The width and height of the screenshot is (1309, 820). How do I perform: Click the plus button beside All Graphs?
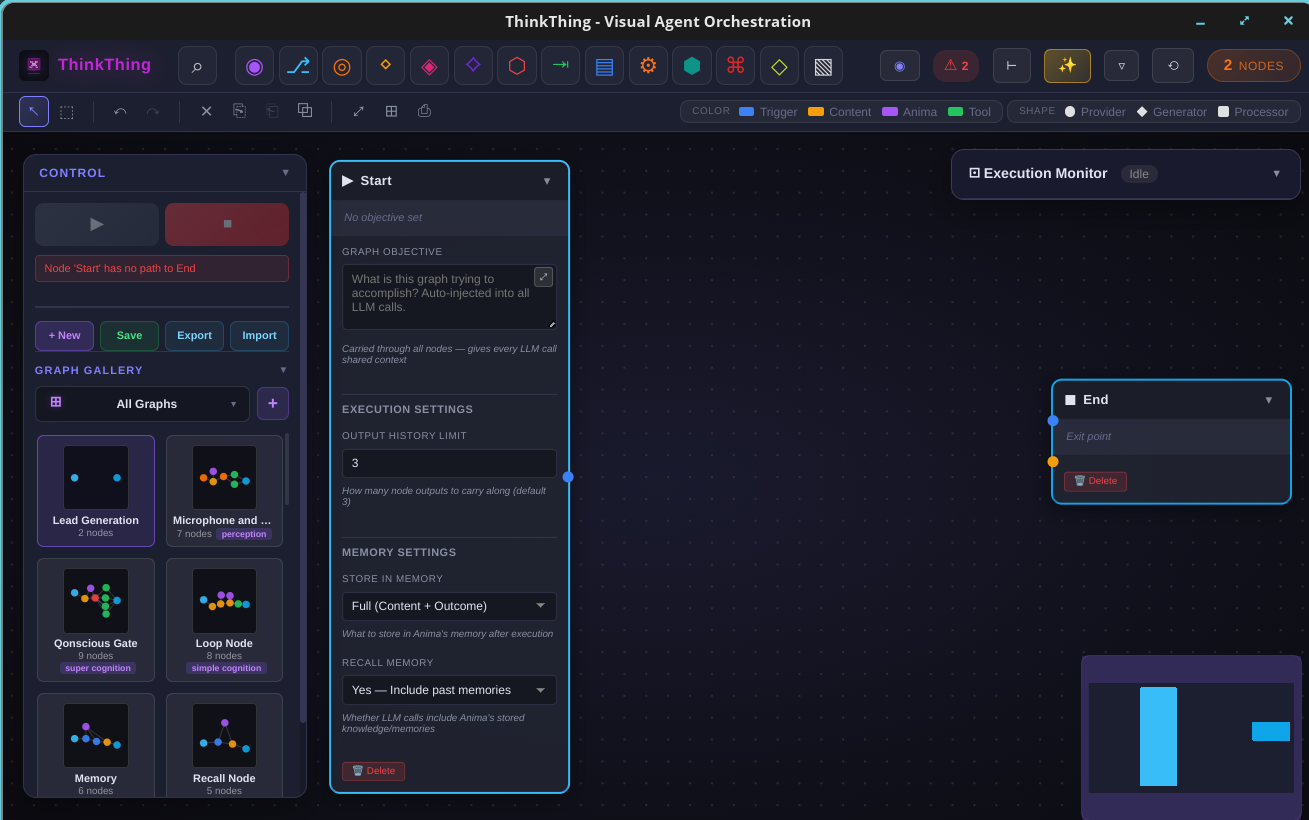click(273, 404)
